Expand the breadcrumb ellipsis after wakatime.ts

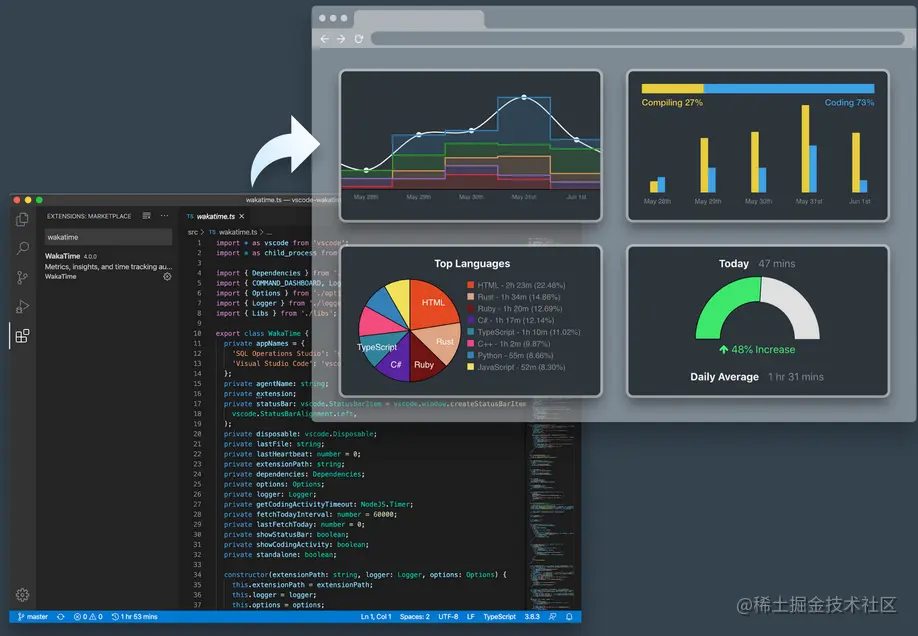coord(269,232)
